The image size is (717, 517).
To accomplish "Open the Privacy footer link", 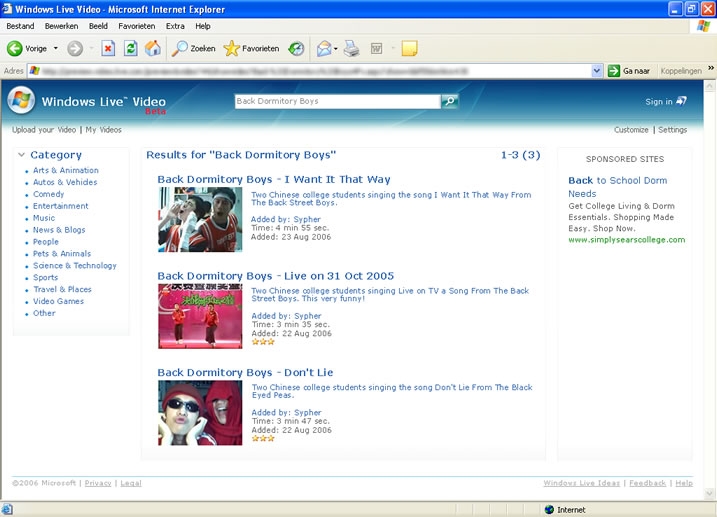I will (98, 483).
